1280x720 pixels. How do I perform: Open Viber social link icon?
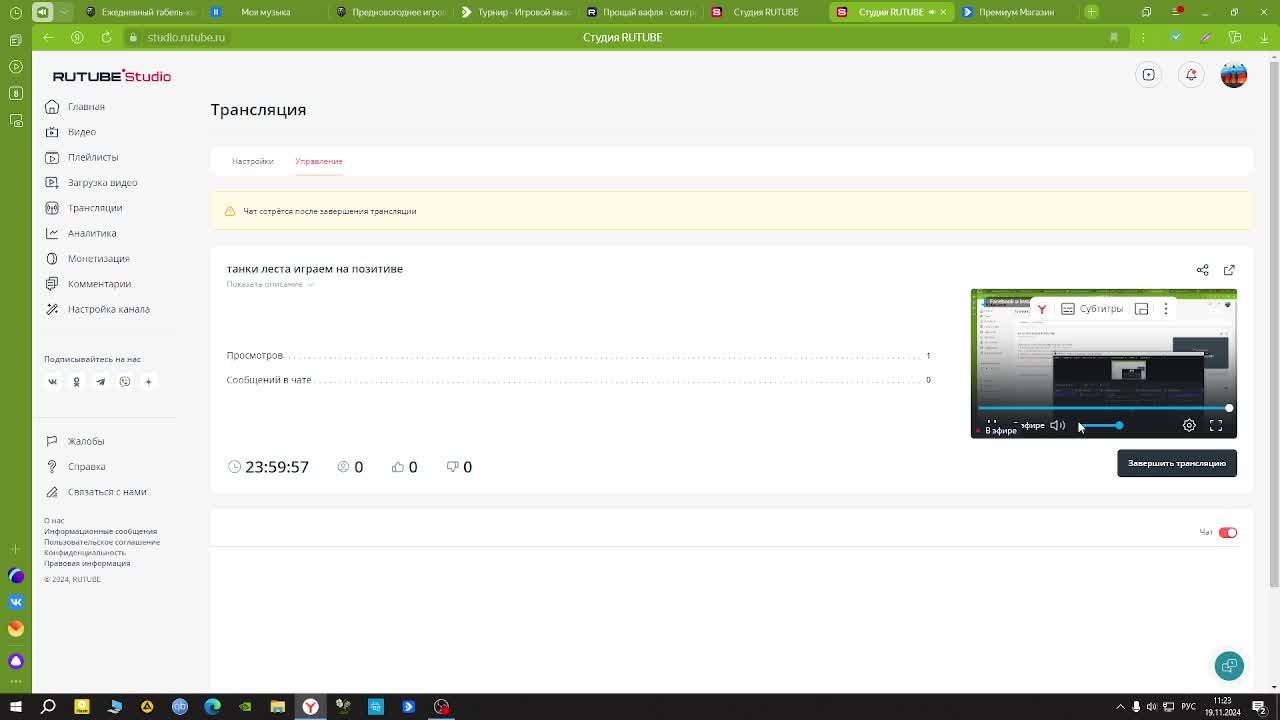point(124,382)
